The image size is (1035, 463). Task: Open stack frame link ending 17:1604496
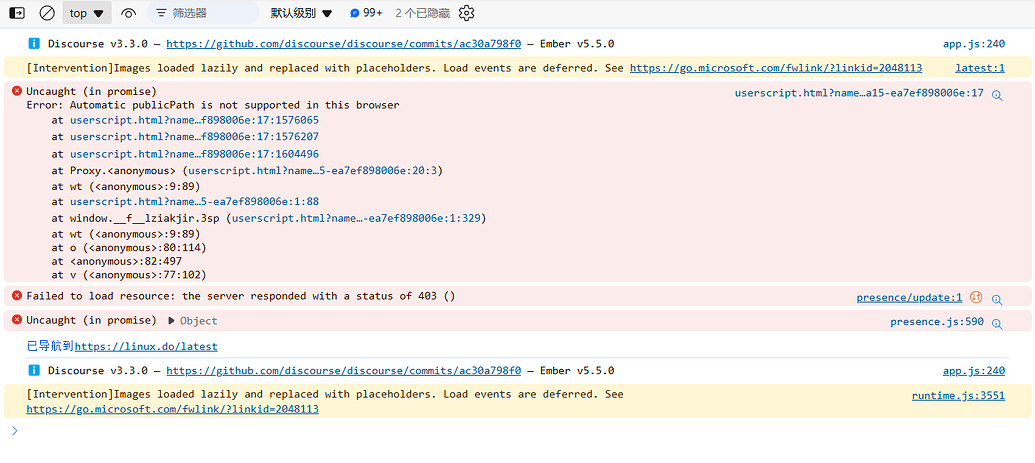coord(194,154)
